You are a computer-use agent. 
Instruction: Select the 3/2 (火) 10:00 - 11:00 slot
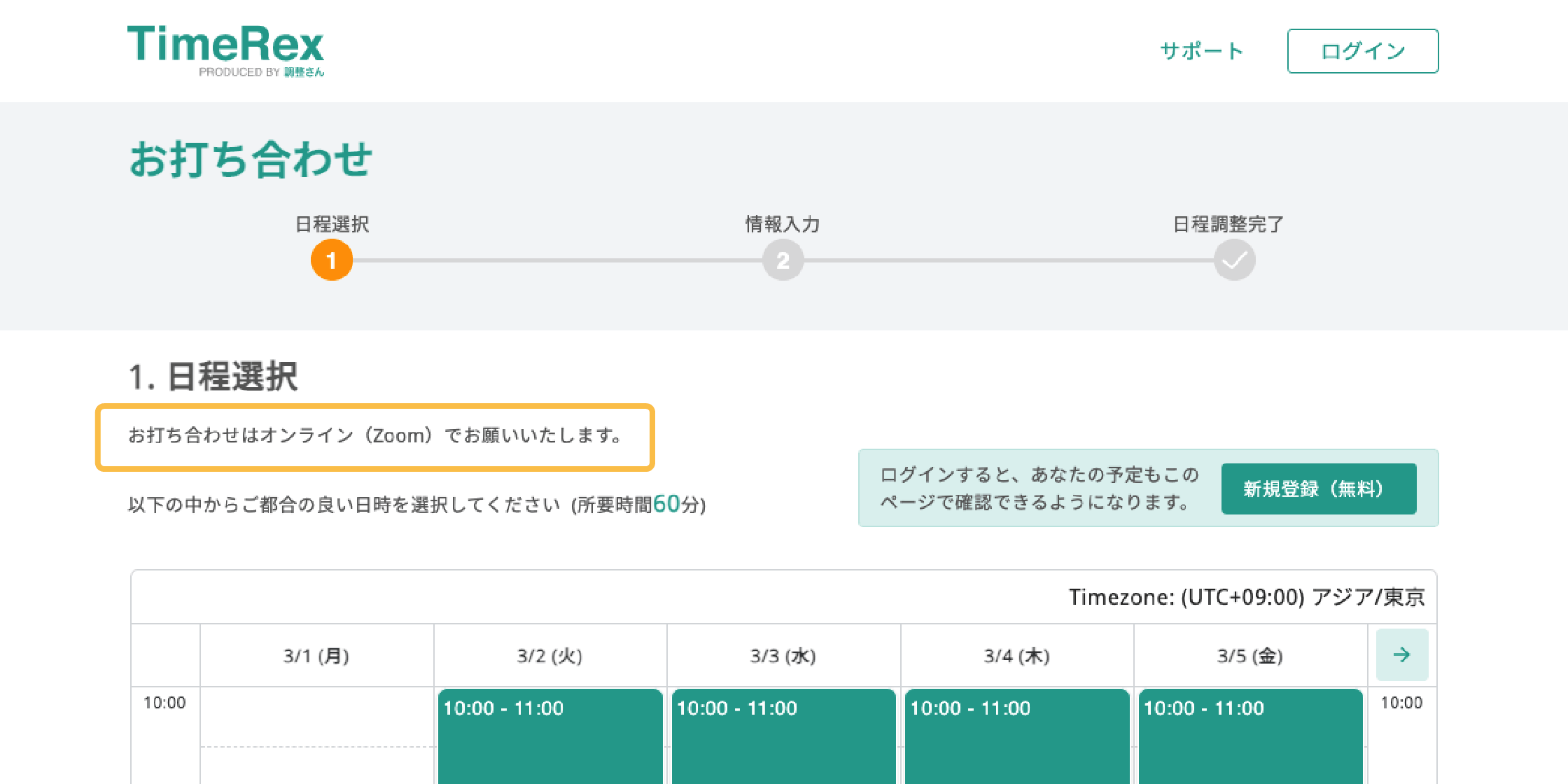(550, 736)
